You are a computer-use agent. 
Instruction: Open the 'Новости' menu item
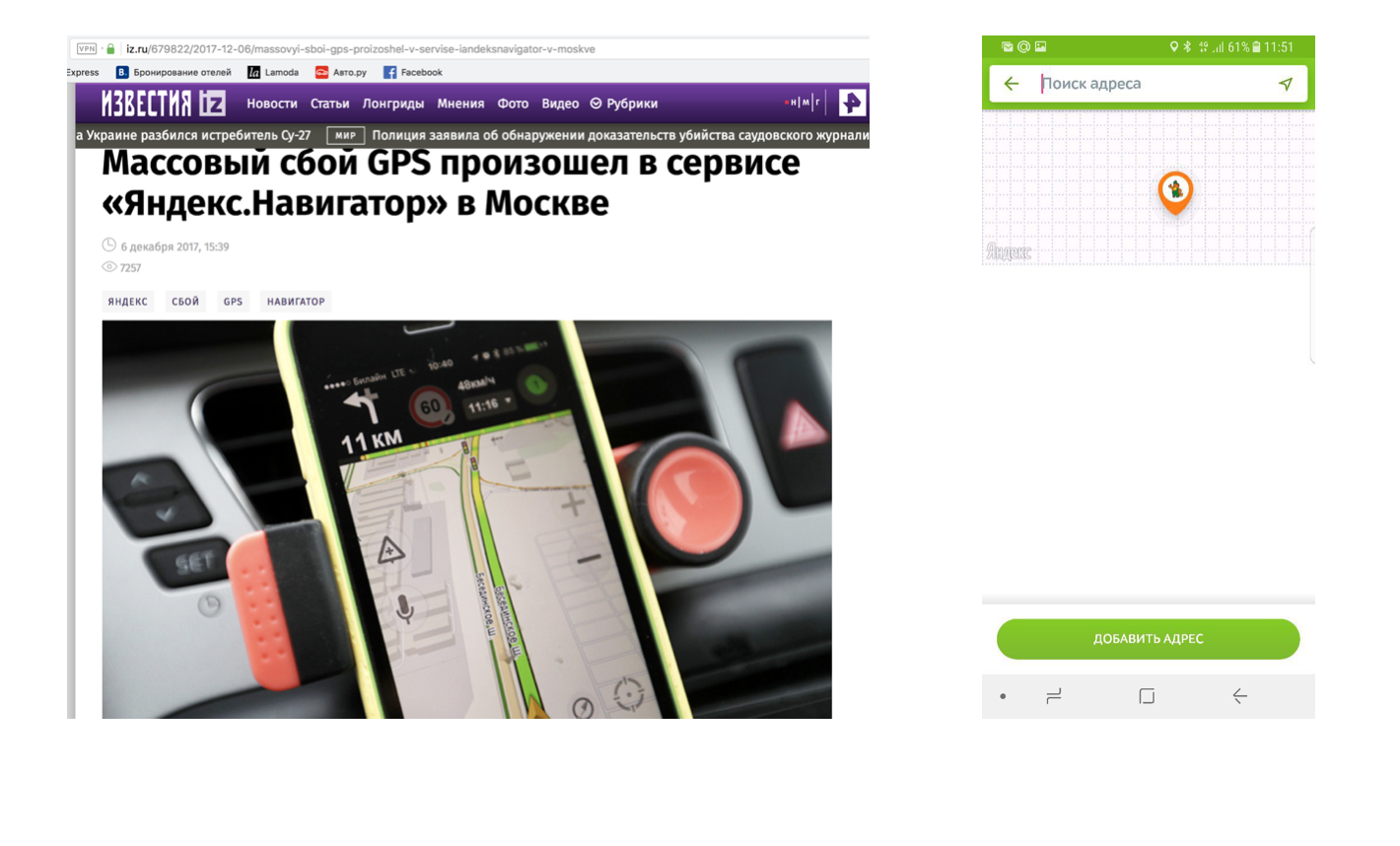click(272, 104)
